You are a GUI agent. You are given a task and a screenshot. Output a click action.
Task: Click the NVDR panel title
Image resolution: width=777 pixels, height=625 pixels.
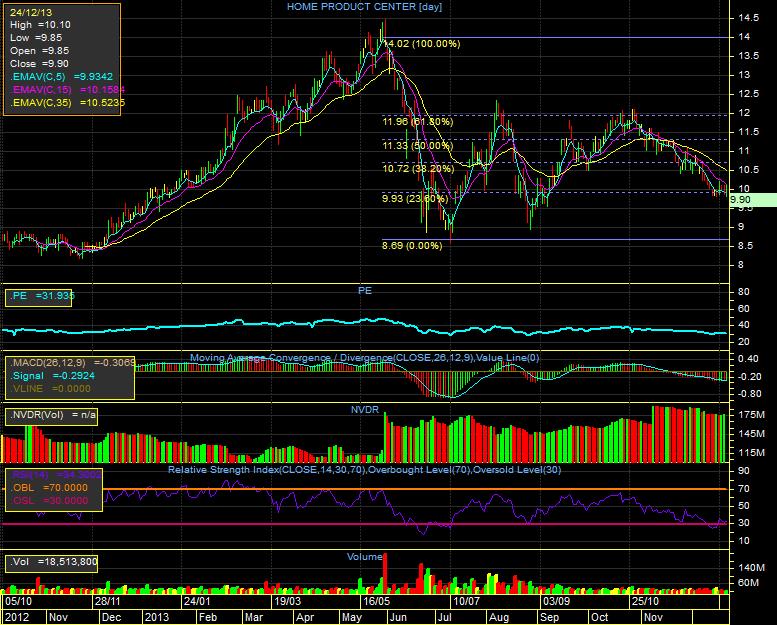point(365,409)
